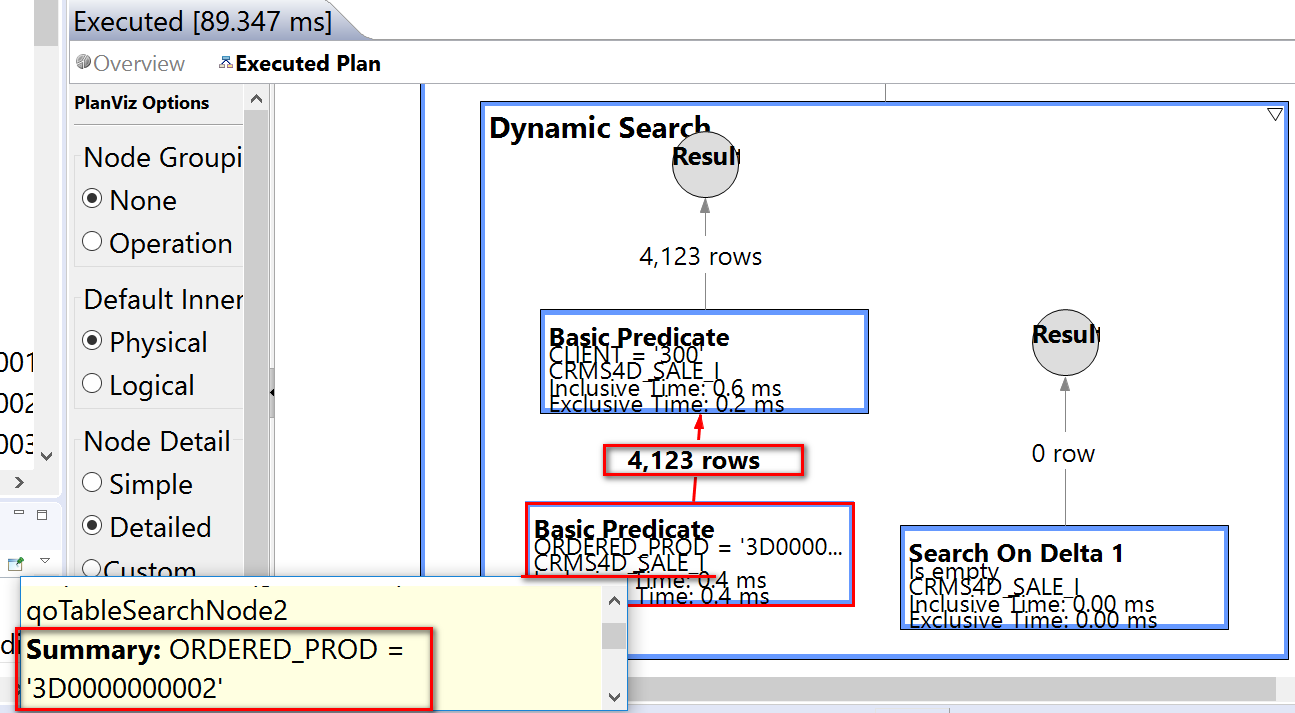The width and height of the screenshot is (1295, 713).
Task: Click the Executed Plan tab's tree icon
Action: 226,63
